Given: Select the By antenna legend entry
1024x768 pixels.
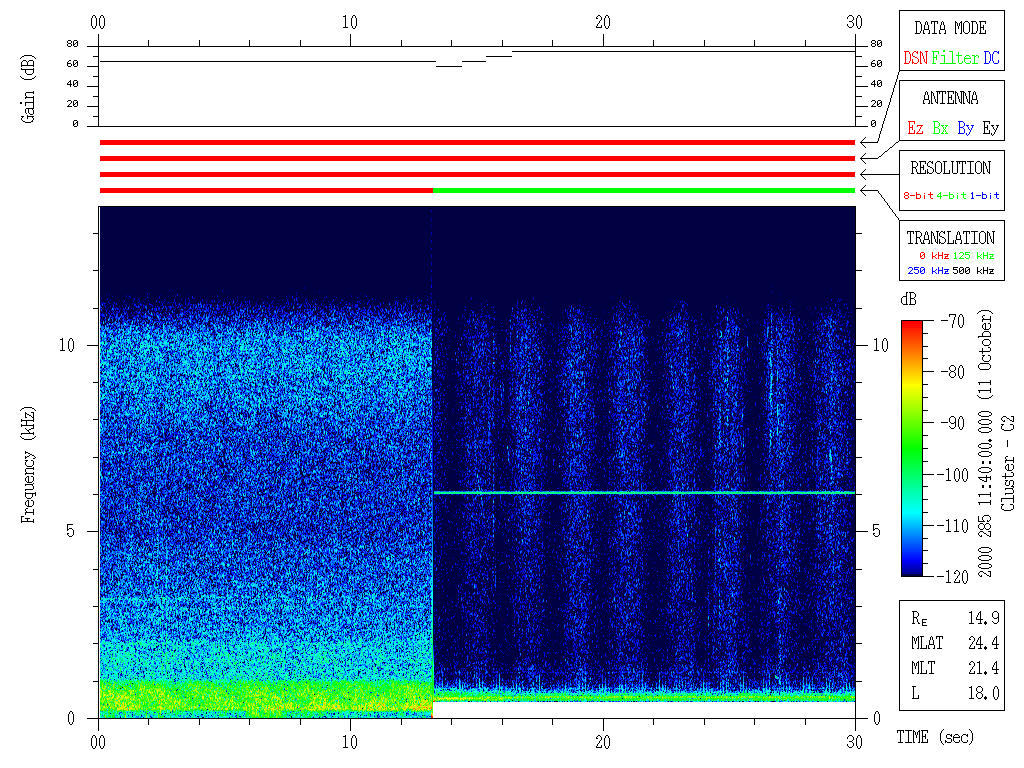Looking at the screenshot, I should pyautogui.click(x=965, y=129).
